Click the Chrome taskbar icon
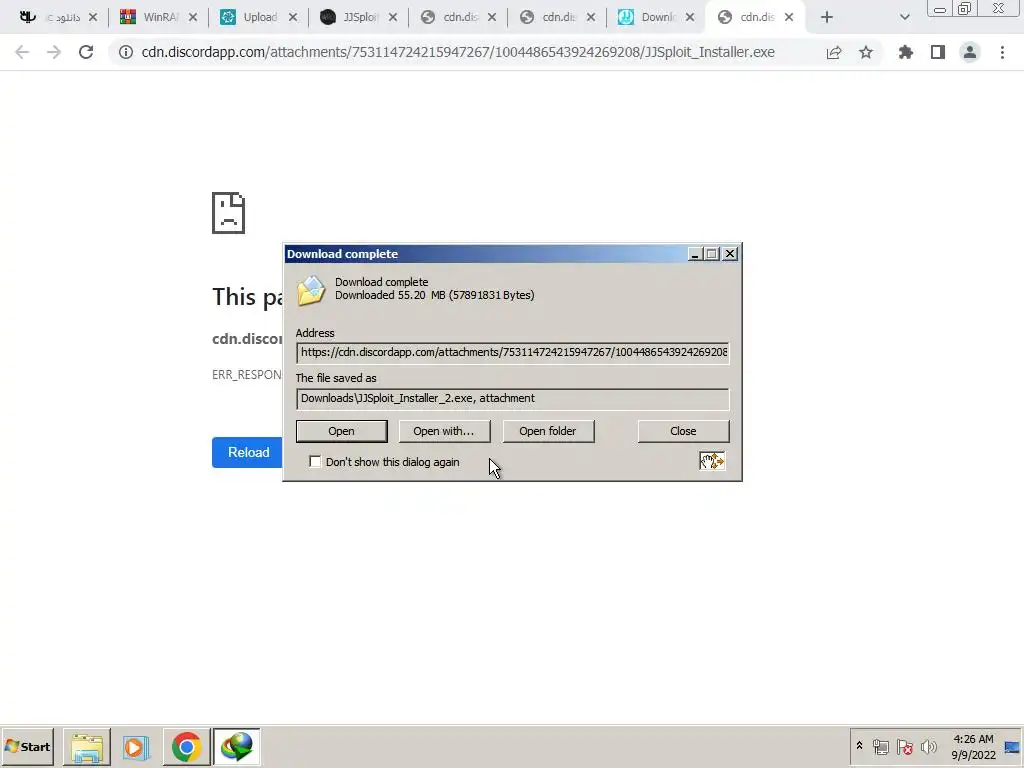This screenshot has width=1024, height=768. tap(186, 747)
